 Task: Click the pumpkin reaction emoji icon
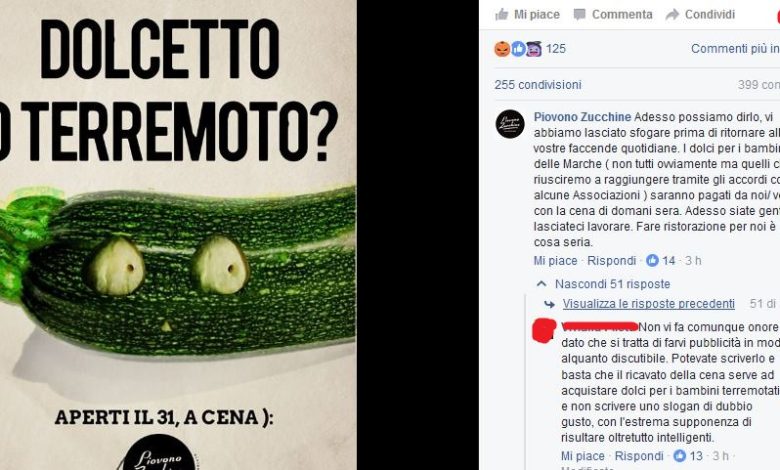point(502,49)
